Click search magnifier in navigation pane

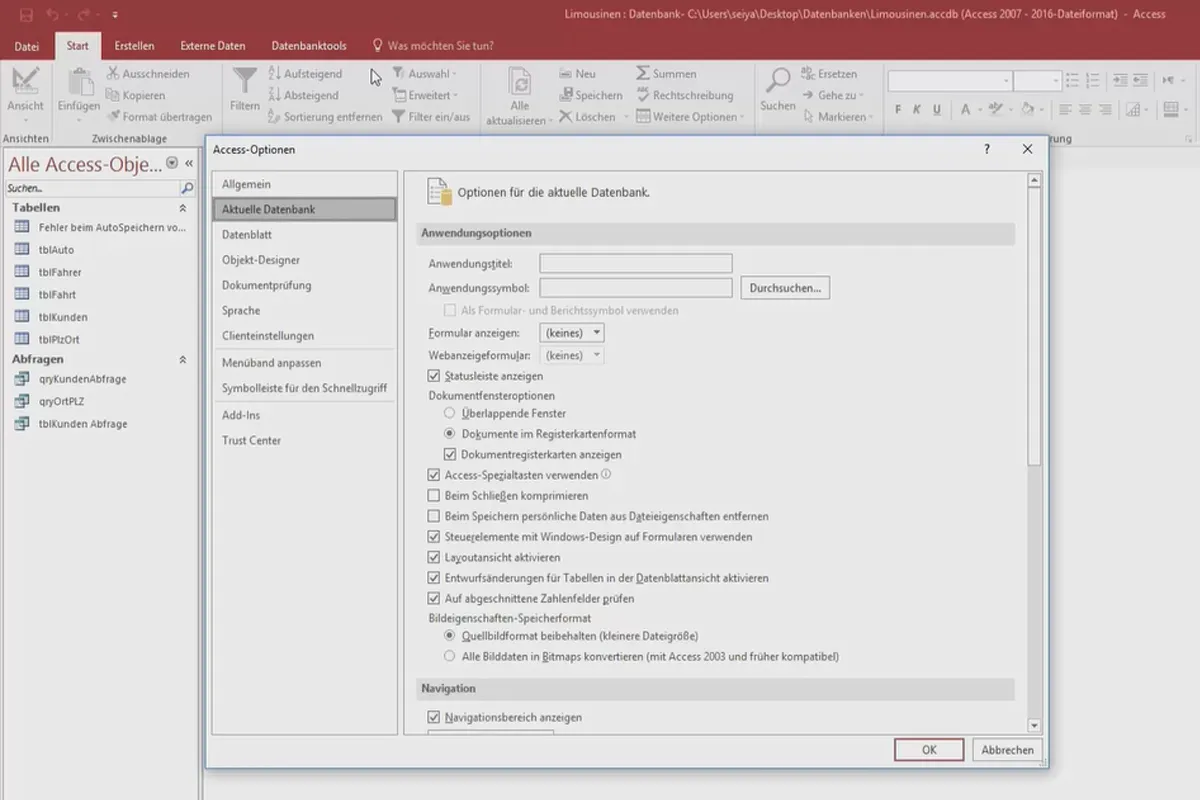187,188
